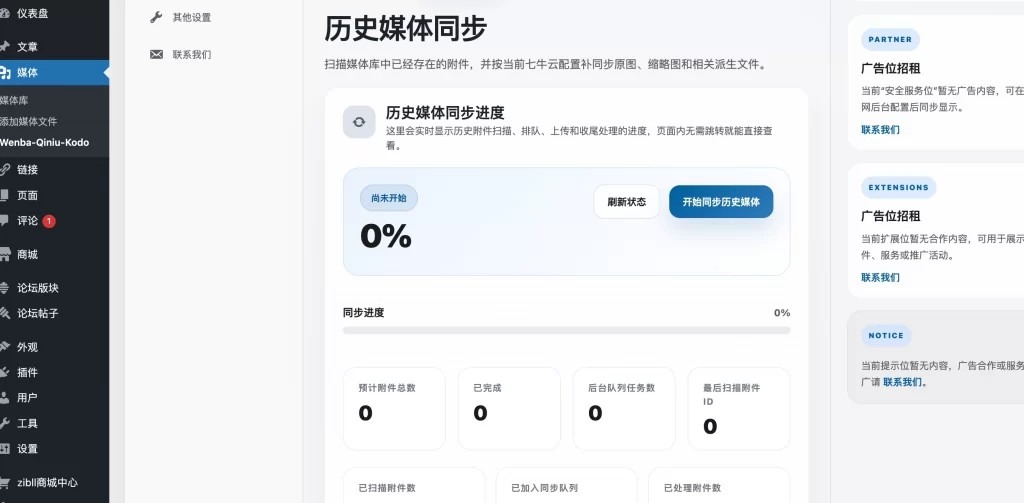Click the dashboard gauge icon

5,14
